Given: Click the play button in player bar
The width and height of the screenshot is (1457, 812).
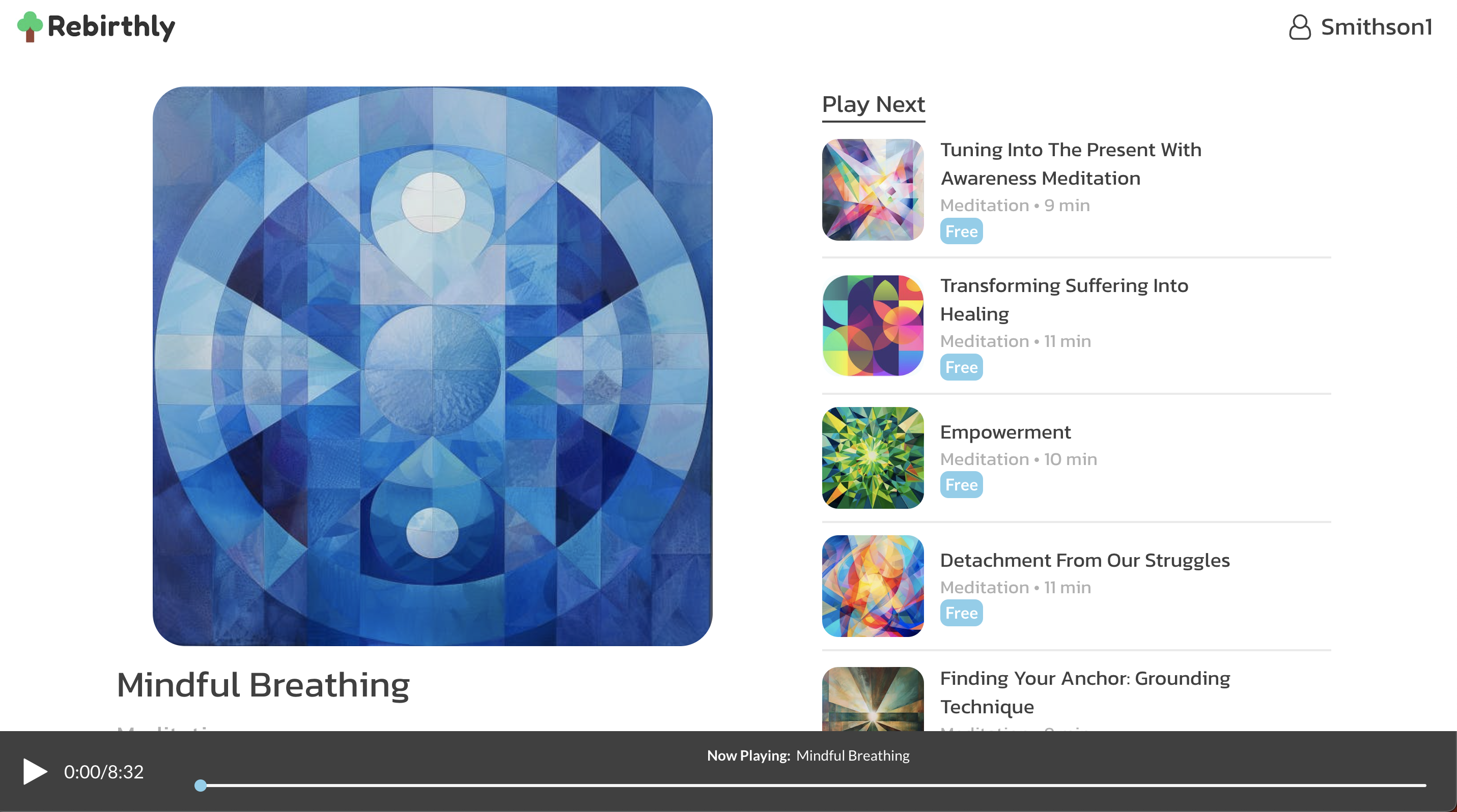Looking at the screenshot, I should point(35,771).
